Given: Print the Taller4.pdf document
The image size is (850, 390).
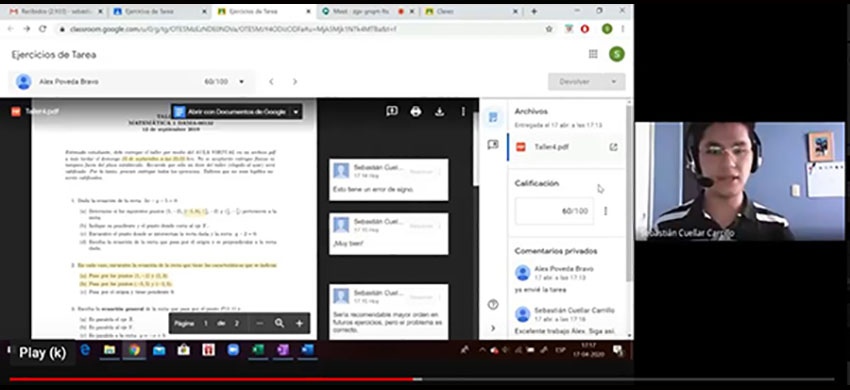Looking at the screenshot, I should 416,111.
